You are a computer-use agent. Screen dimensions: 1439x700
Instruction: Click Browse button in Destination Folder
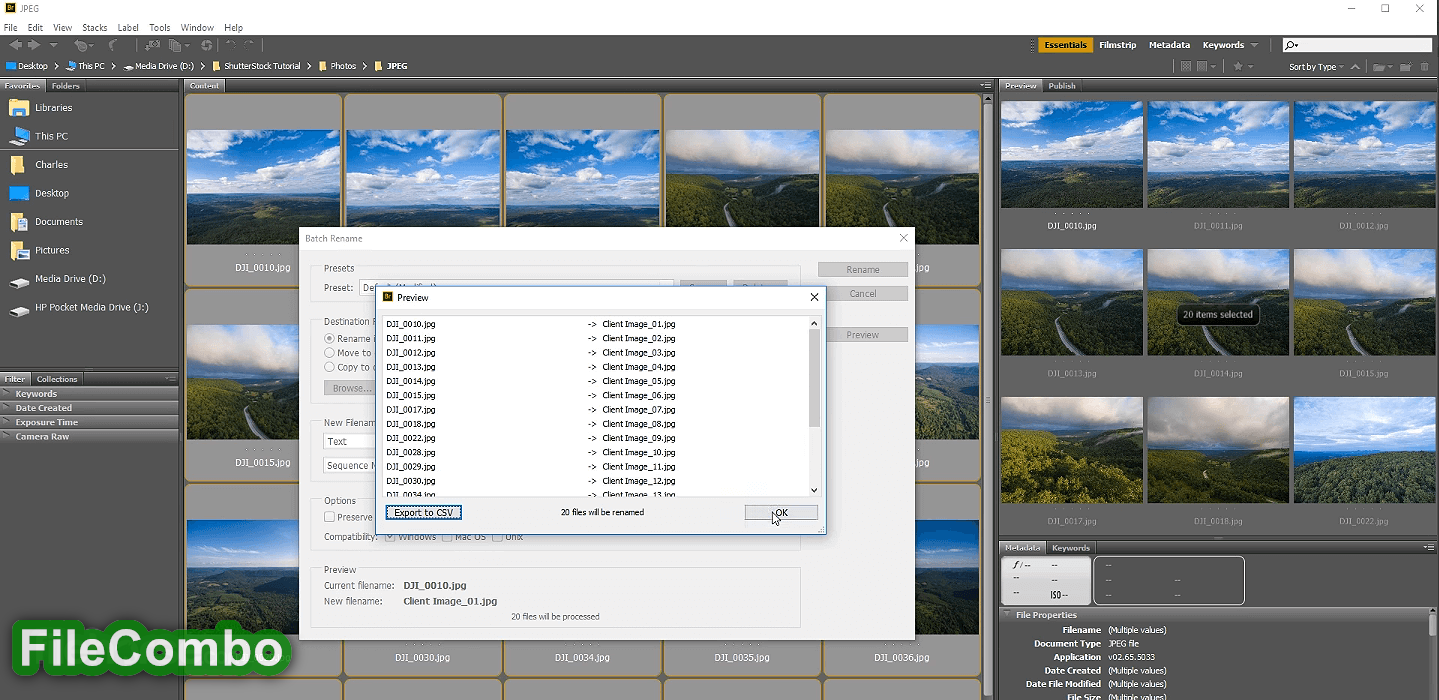(x=349, y=388)
